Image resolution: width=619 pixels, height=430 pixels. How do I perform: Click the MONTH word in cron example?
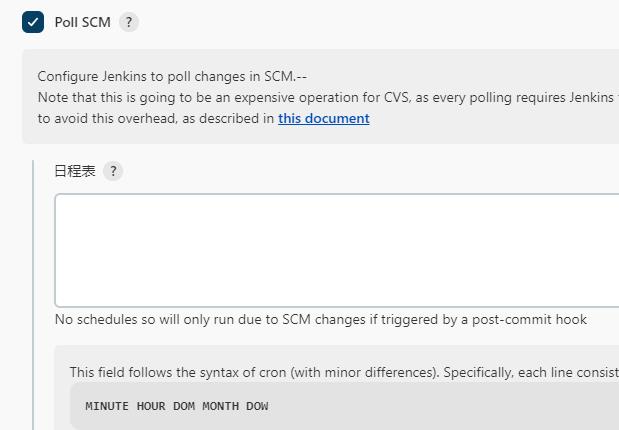[x=220, y=406]
